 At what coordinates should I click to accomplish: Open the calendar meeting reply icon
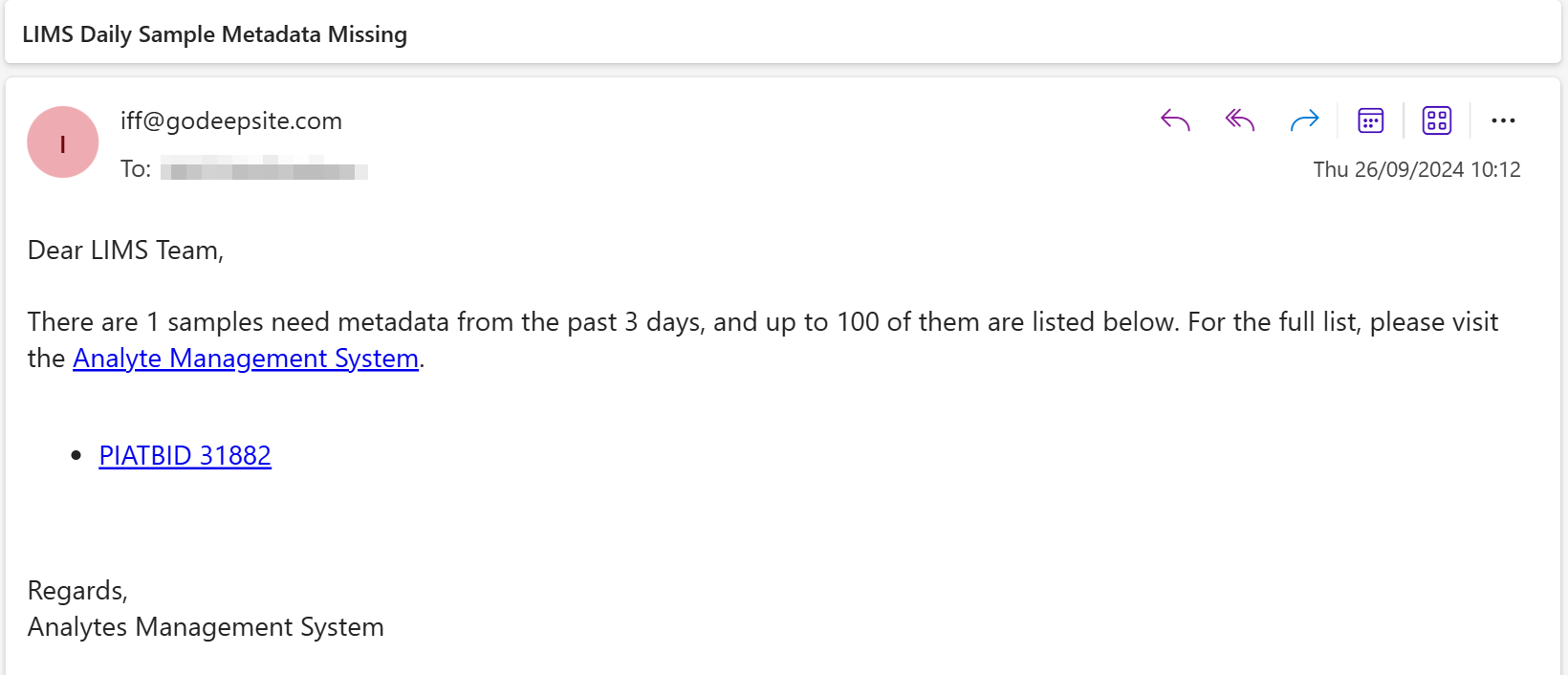click(x=1371, y=120)
